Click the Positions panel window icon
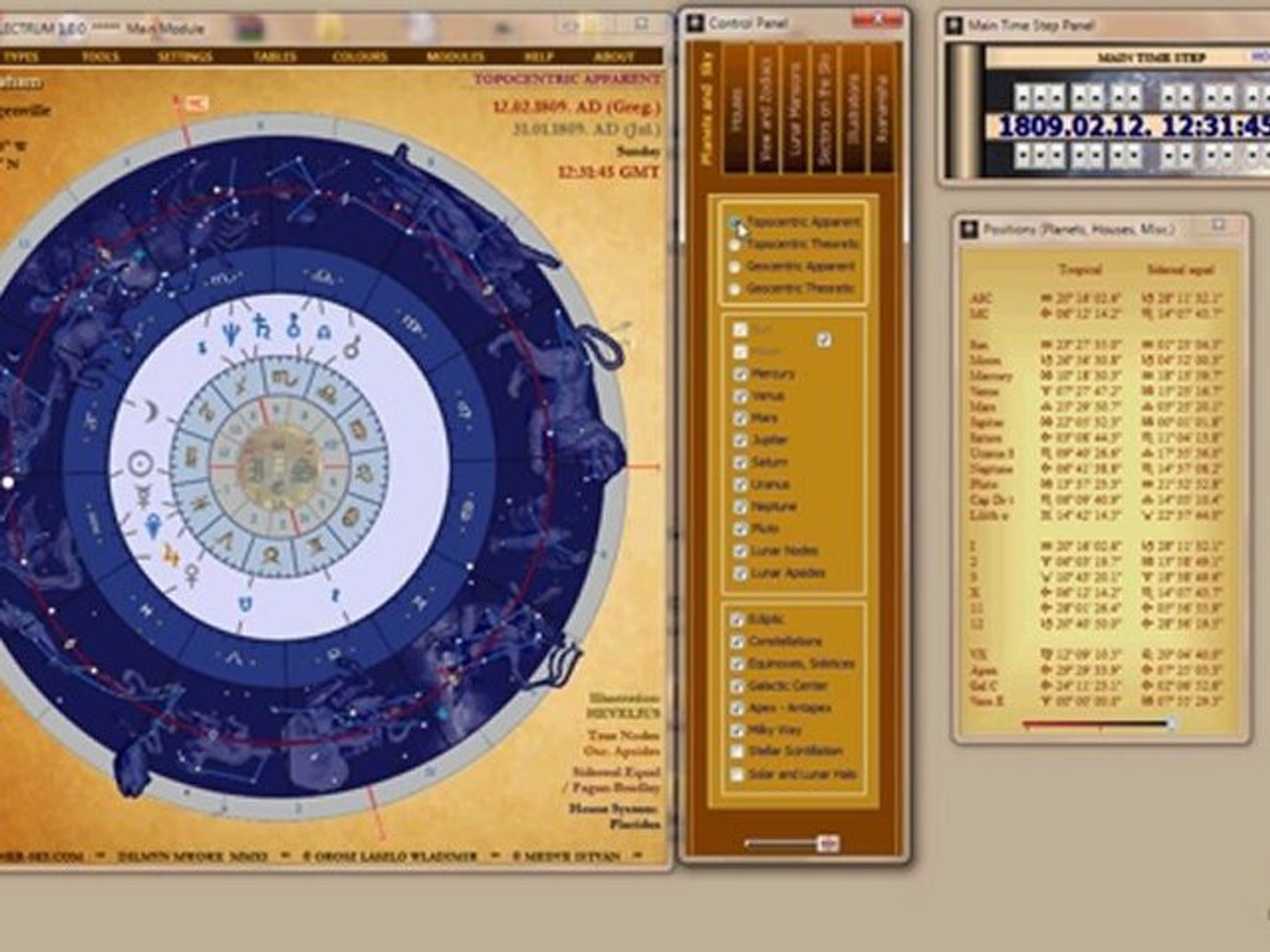1270x952 pixels. coord(969,229)
